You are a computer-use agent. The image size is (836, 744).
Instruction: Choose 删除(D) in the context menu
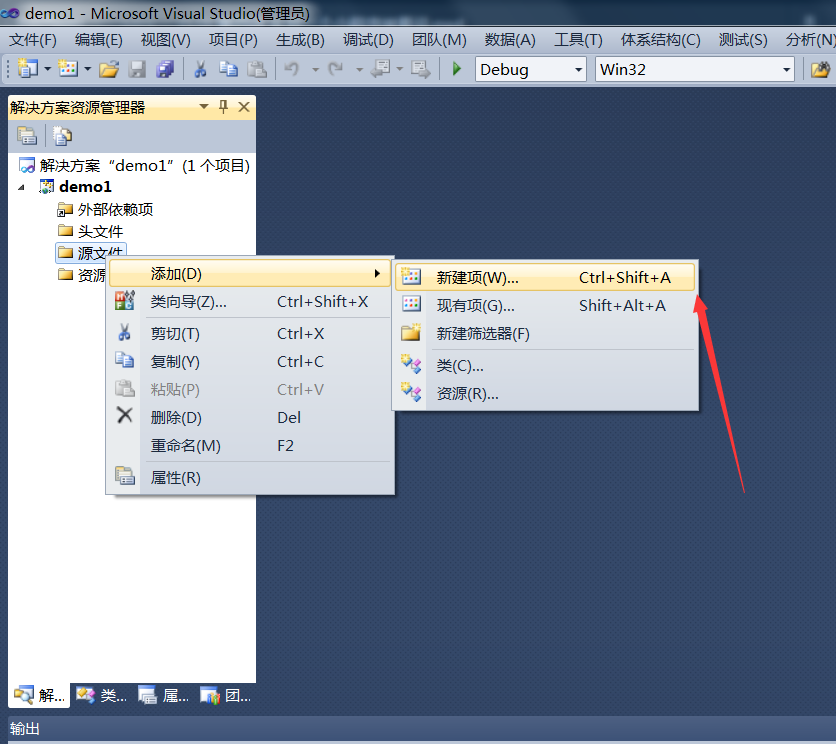pos(250,418)
